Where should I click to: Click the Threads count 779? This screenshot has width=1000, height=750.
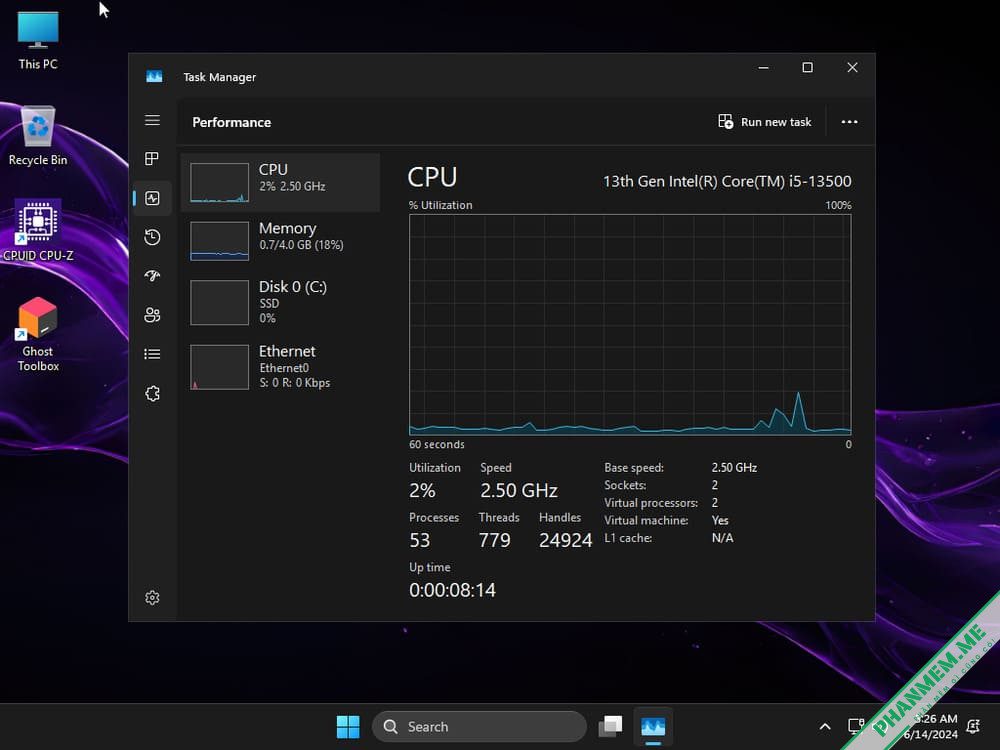(x=494, y=540)
